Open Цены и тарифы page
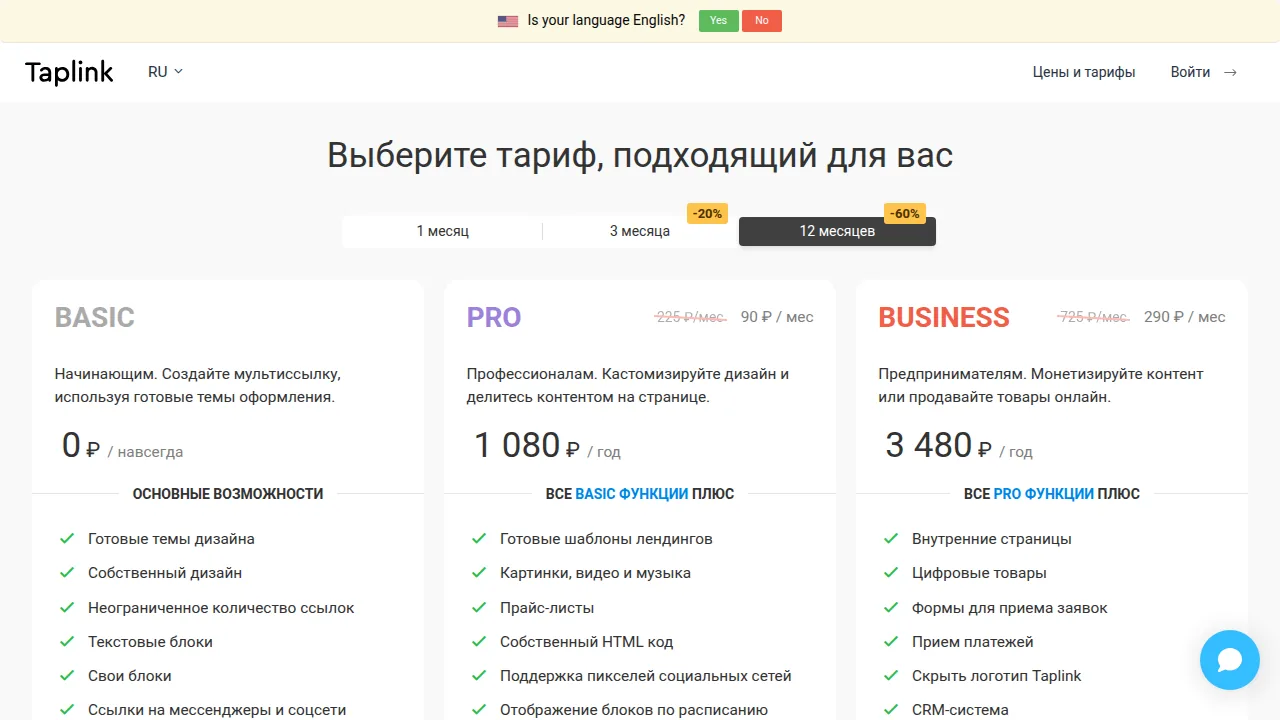 [1084, 72]
